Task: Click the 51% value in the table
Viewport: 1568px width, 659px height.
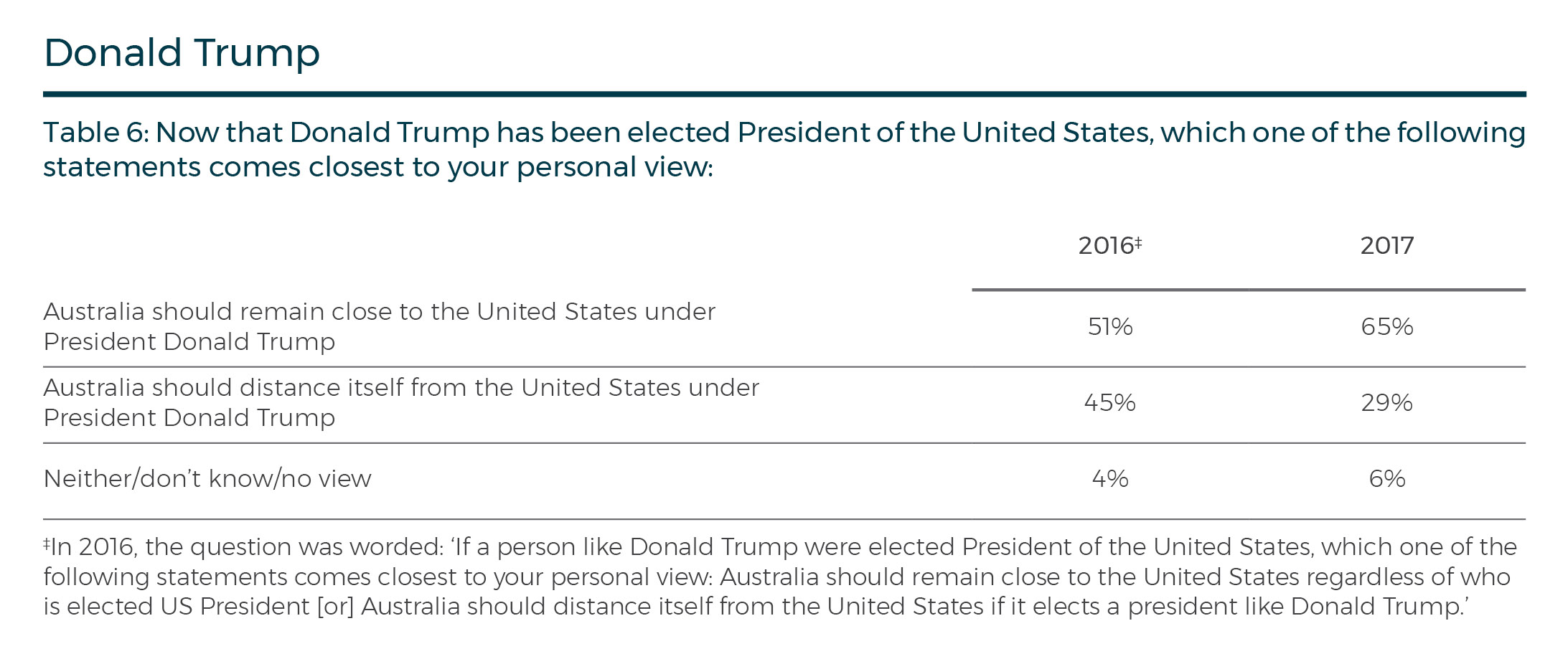Action: (1109, 327)
